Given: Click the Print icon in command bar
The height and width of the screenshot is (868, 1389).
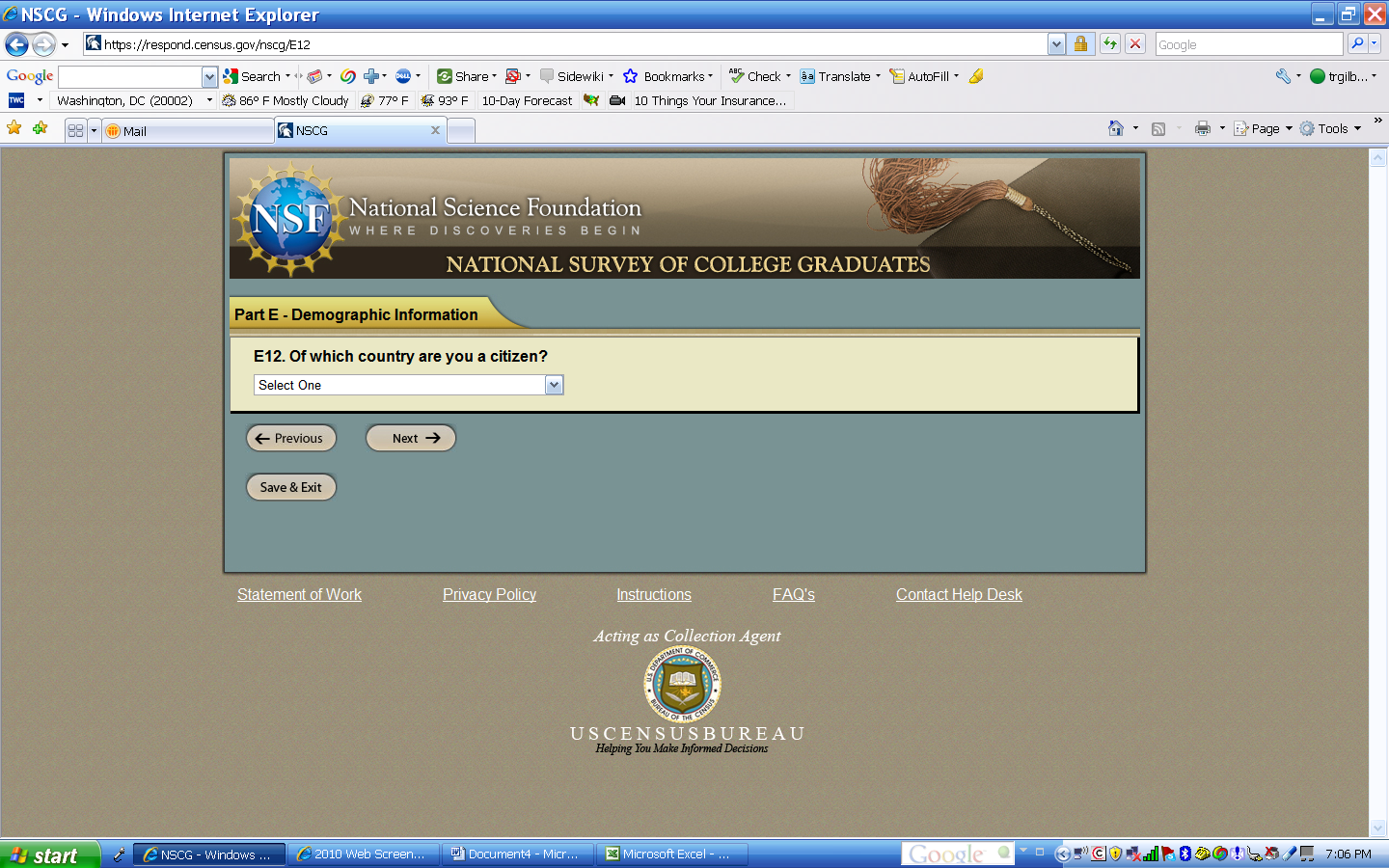Looking at the screenshot, I should 1202,128.
